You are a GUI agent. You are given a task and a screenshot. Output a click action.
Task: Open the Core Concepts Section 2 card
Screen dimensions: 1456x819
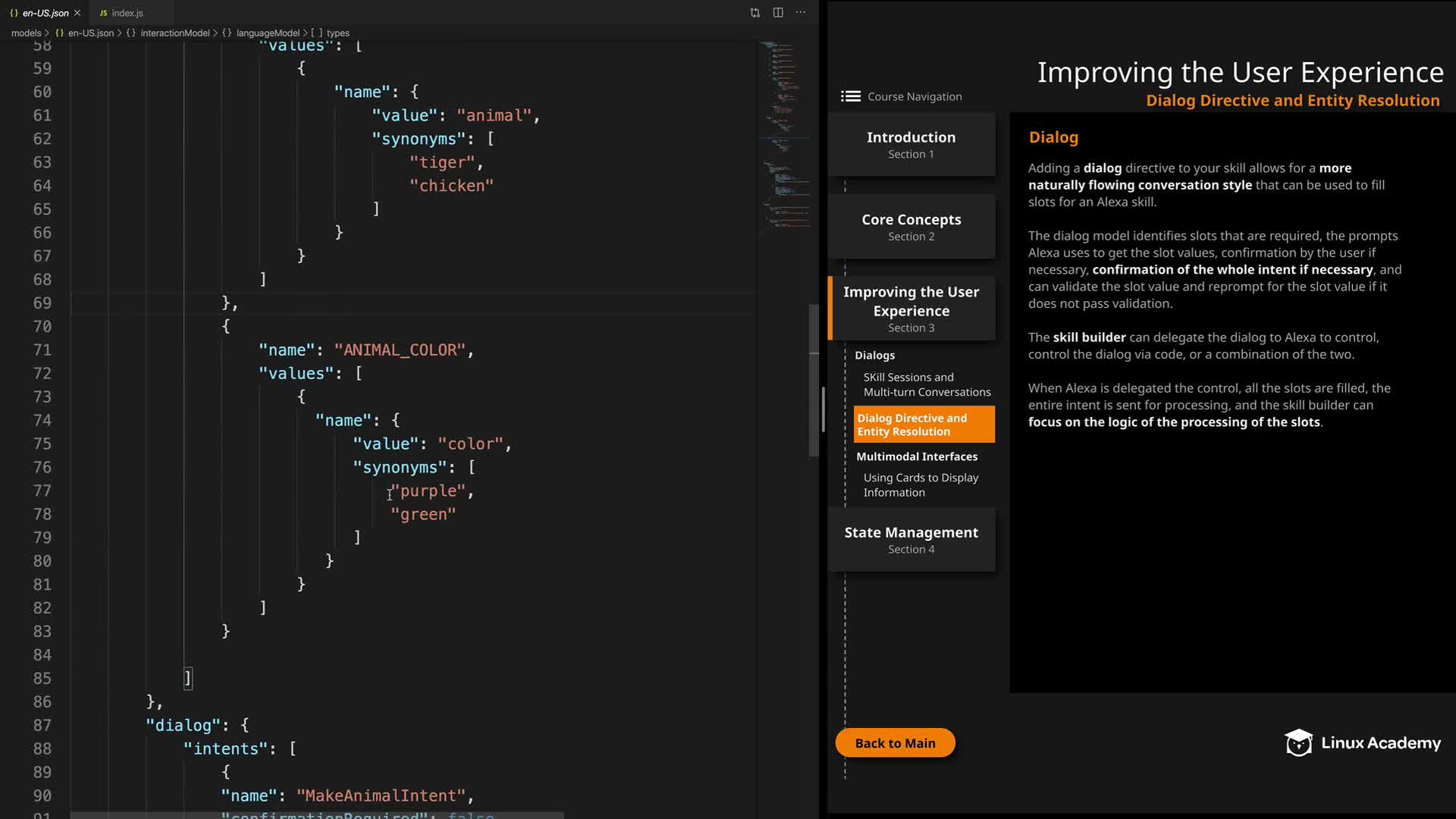click(x=911, y=227)
